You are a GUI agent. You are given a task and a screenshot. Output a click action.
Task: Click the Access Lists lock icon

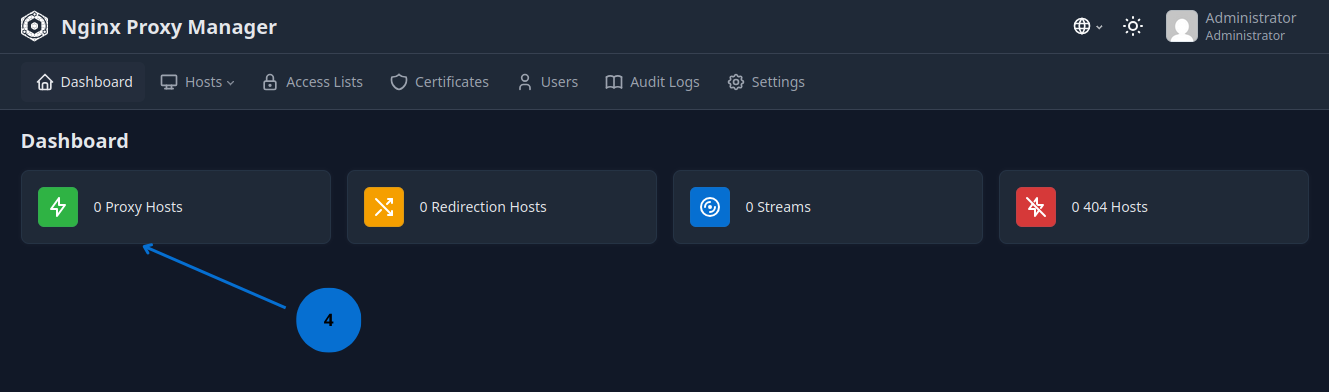click(270, 82)
